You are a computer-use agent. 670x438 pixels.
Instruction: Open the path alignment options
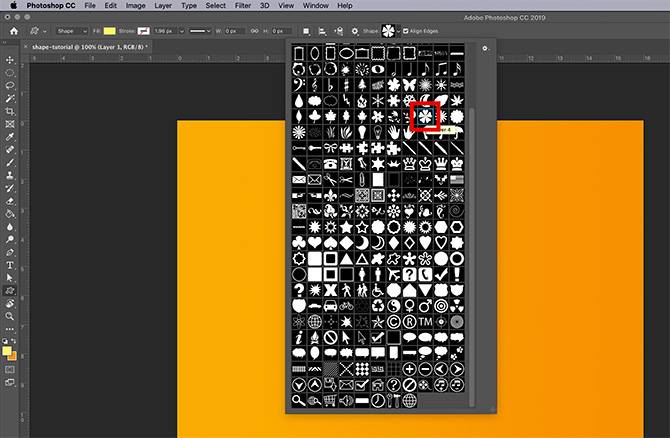322,31
